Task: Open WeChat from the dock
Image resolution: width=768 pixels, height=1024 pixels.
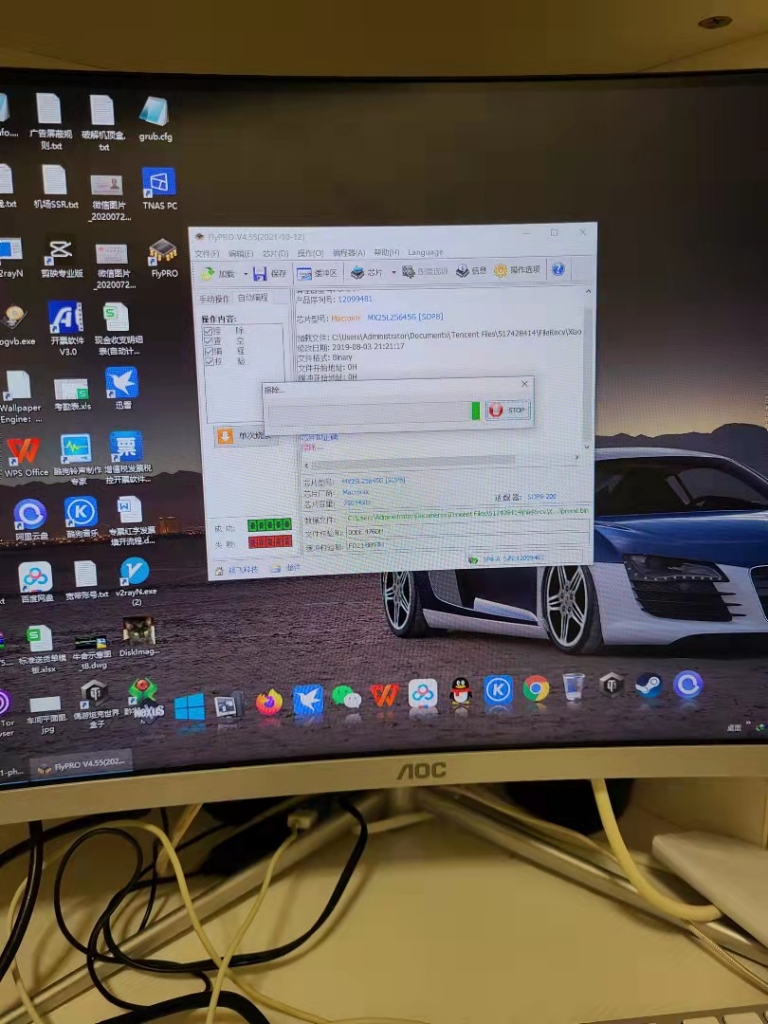Action: (346, 697)
